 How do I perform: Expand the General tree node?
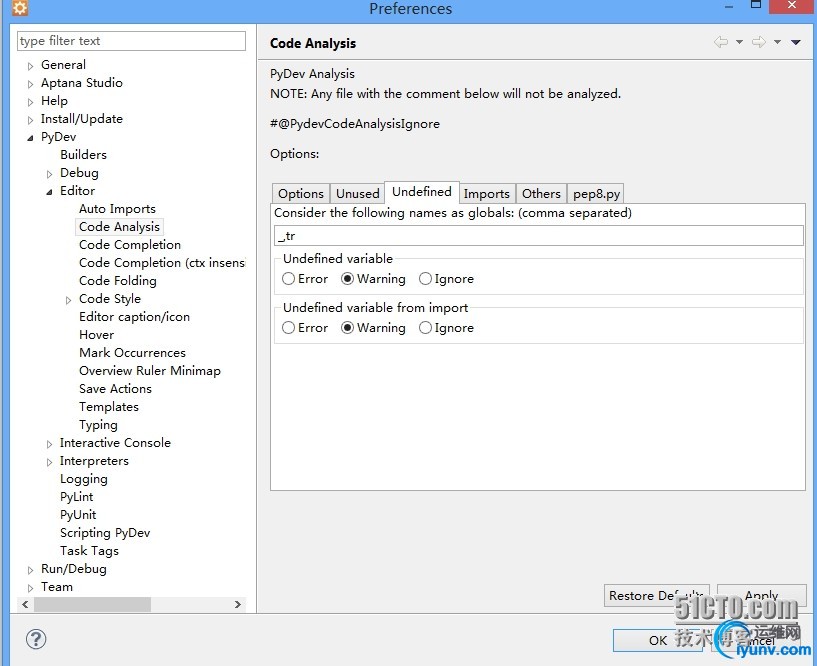(x=30, y=66)
